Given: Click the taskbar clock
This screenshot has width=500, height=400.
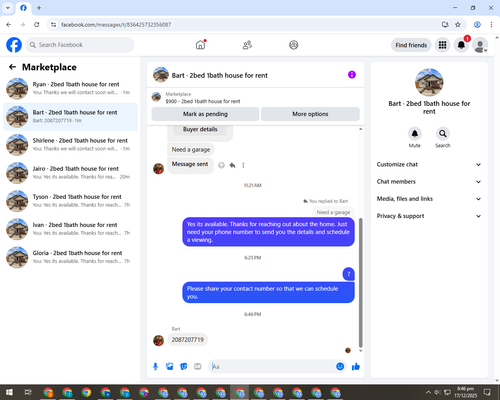Looking at the screenshot, I should [x=465, y=392].
